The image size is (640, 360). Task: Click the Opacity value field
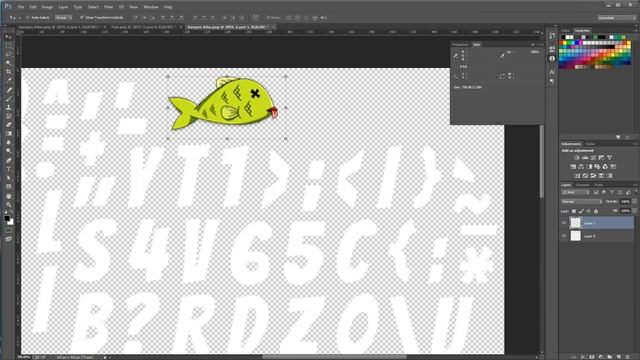click(x=625, y=202)
